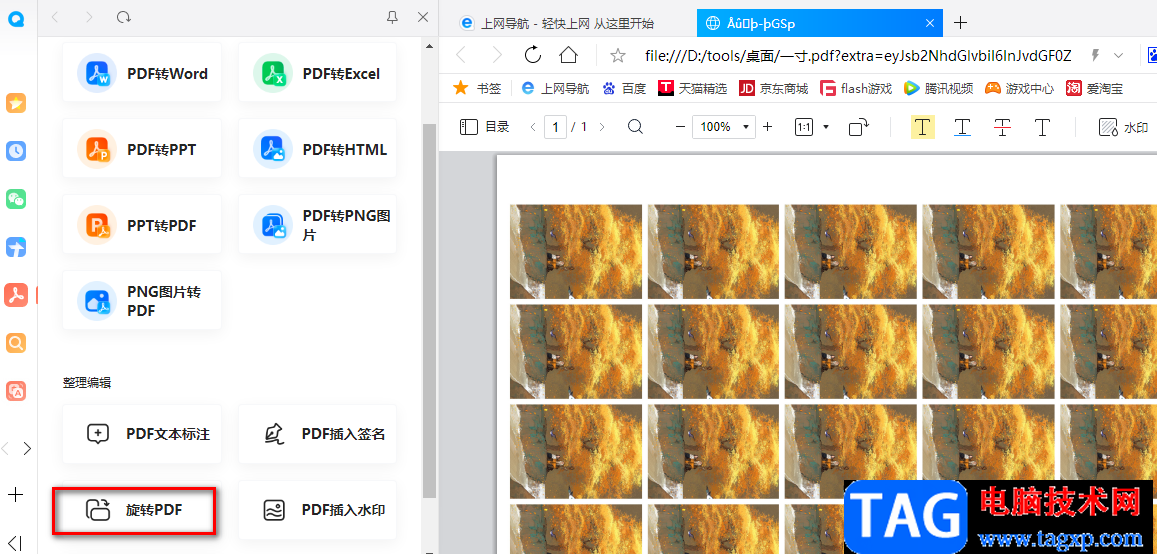
Task: Open the PDF转HTML converter
Action: (317, 149)
